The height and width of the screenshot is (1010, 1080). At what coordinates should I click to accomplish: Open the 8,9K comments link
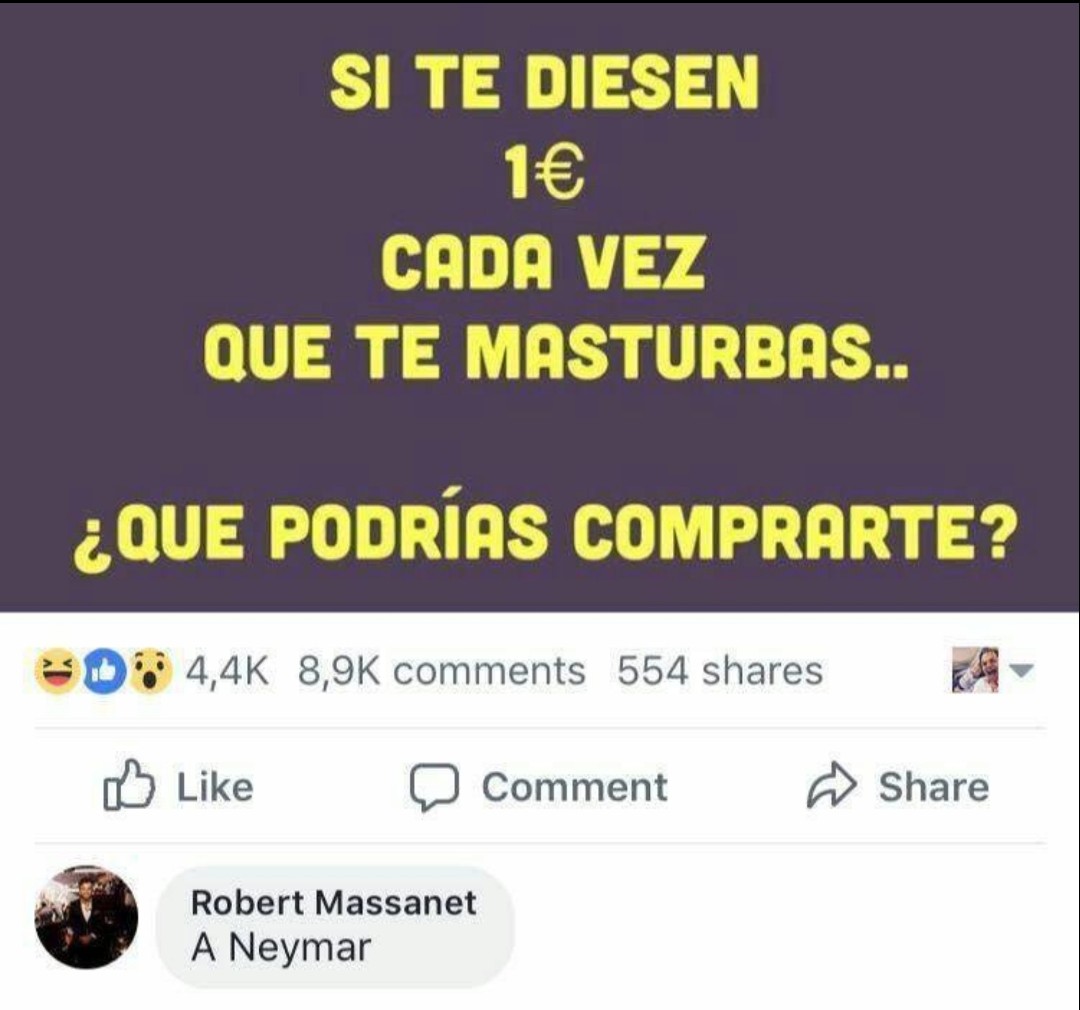click(442, 670)
